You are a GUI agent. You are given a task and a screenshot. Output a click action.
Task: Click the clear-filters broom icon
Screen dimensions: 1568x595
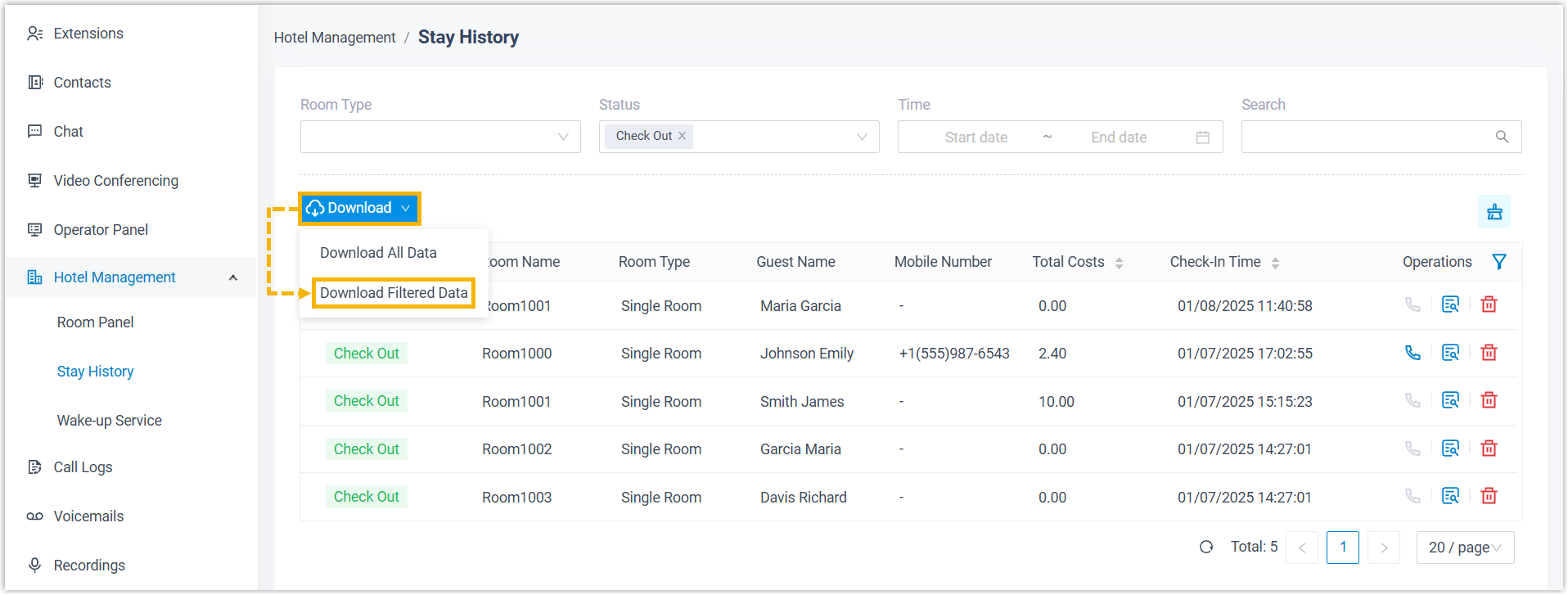click(1494, 211)
